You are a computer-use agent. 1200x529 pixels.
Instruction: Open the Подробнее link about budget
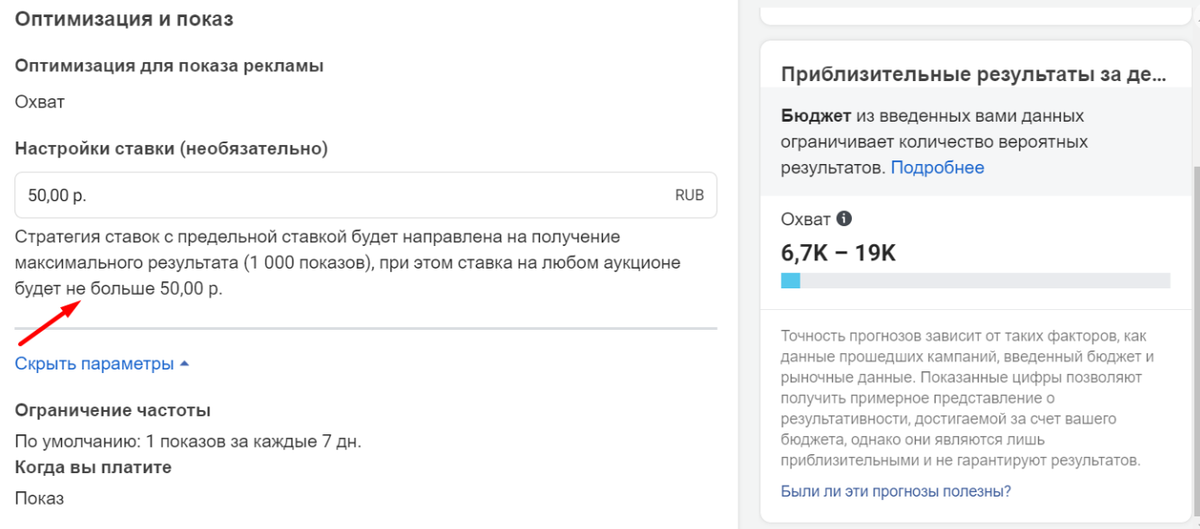point(937,168)
